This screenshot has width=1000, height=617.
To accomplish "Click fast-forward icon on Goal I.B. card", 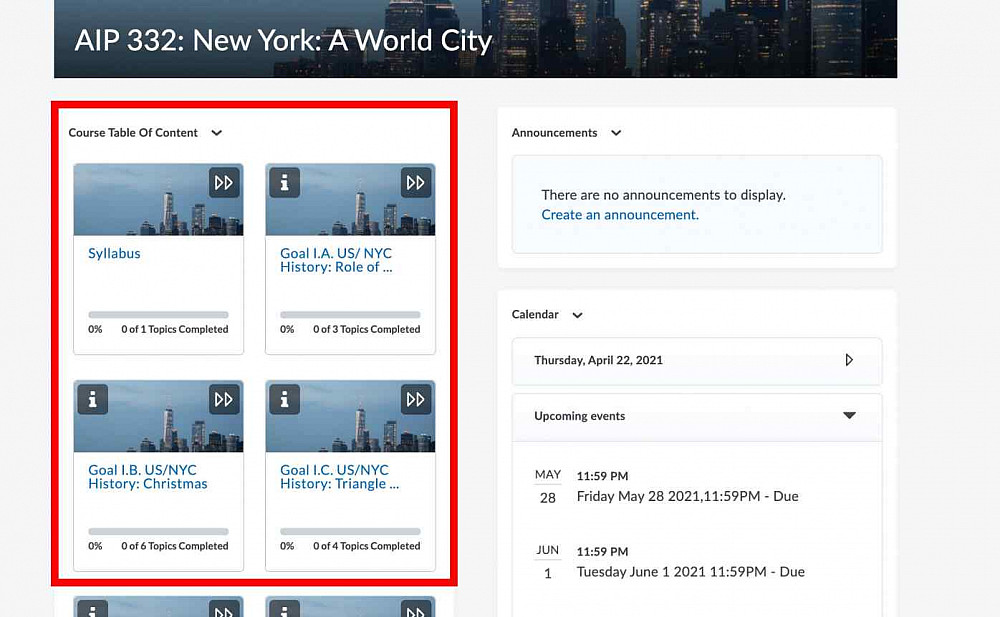I will [x=224, y=399].
